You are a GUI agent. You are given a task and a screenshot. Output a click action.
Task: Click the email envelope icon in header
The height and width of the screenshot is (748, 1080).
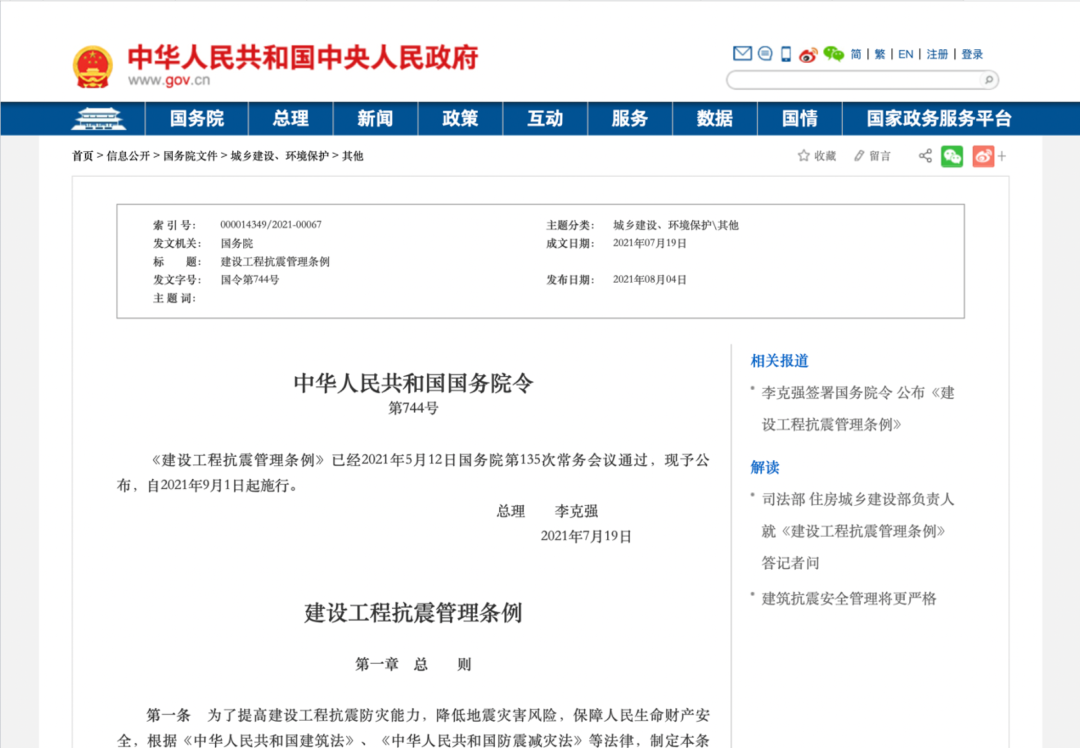742,54
